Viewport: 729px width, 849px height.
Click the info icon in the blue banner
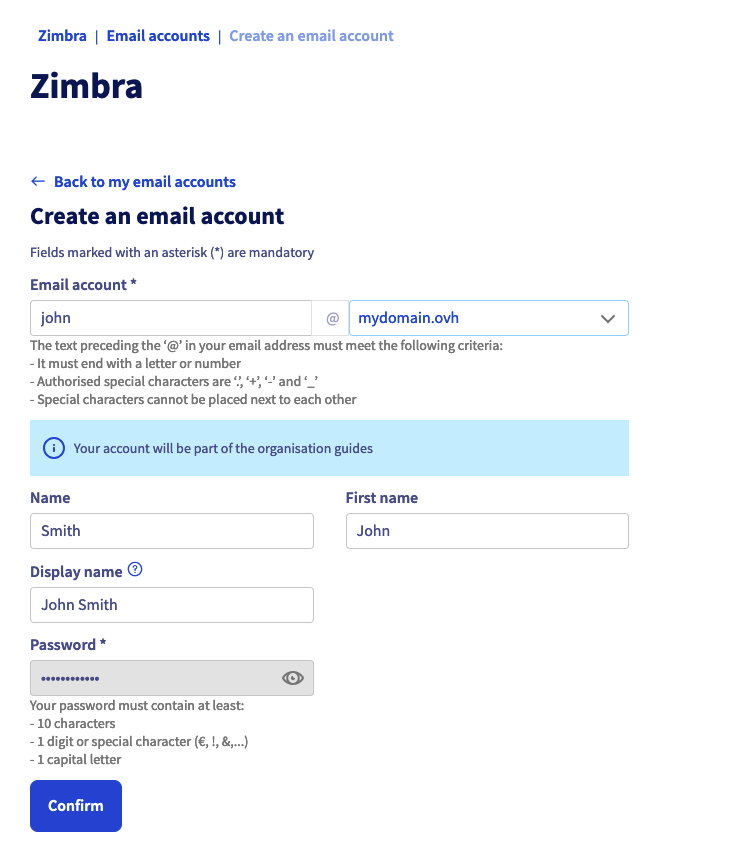(53, 447)
